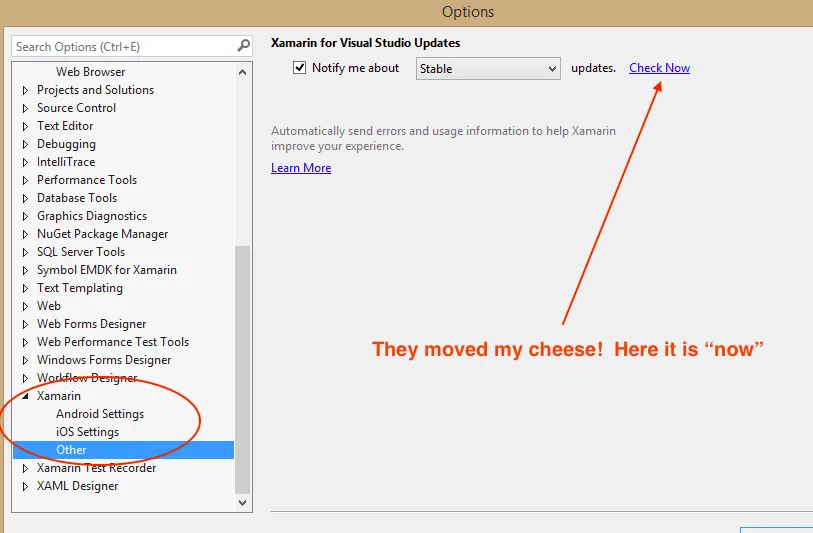
Task: Select the iOS Settings page
Action: click(87, 432)
